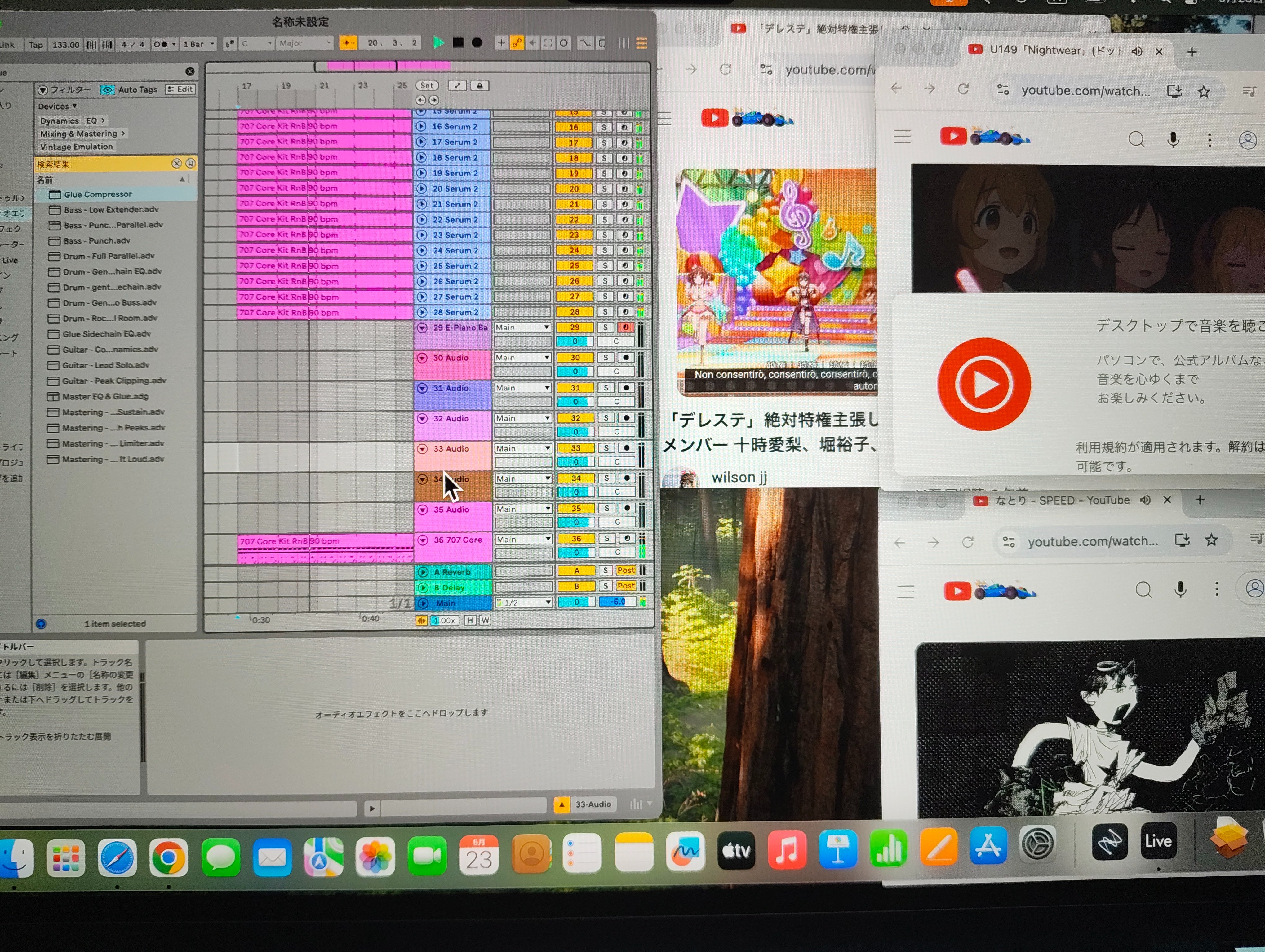This screenshot has width=1265, height=952.
Task: Open Google Chrome from the Dock
Action: point(168,857)
